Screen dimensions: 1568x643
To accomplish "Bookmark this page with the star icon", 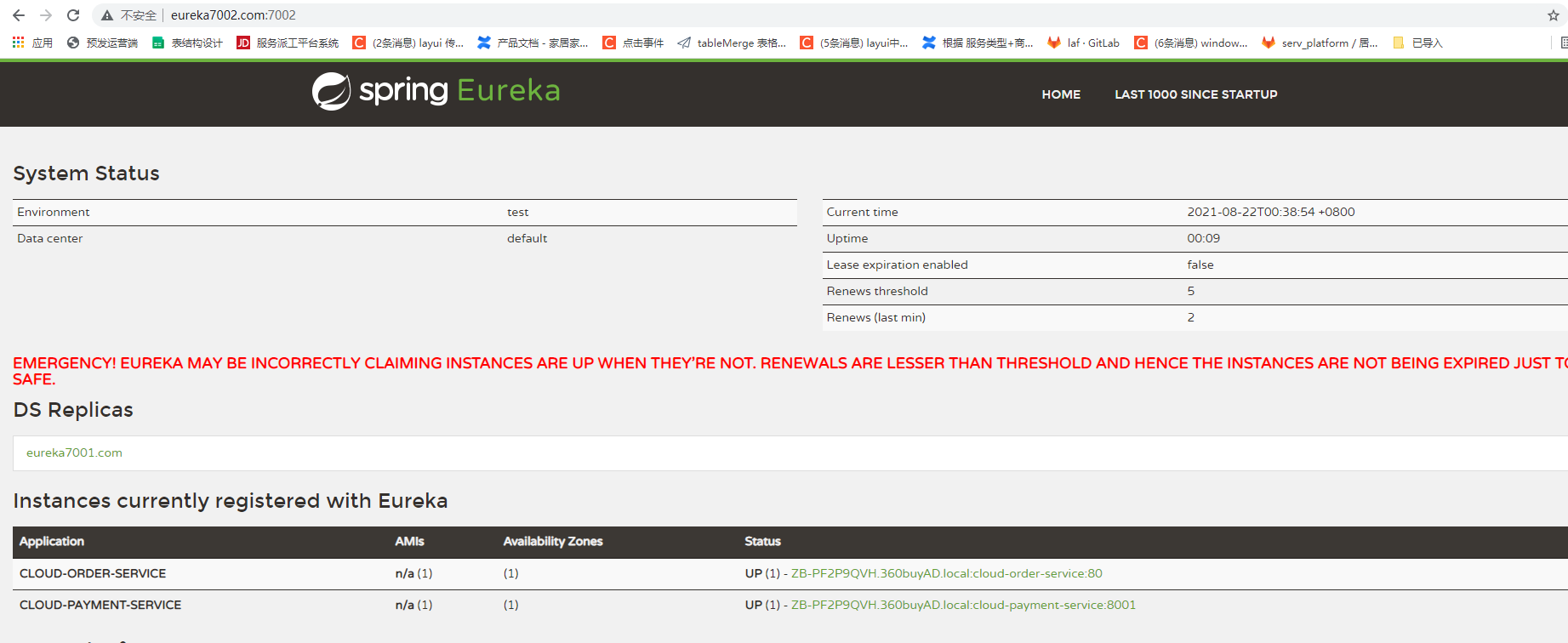I will (x=1553, y=15).
